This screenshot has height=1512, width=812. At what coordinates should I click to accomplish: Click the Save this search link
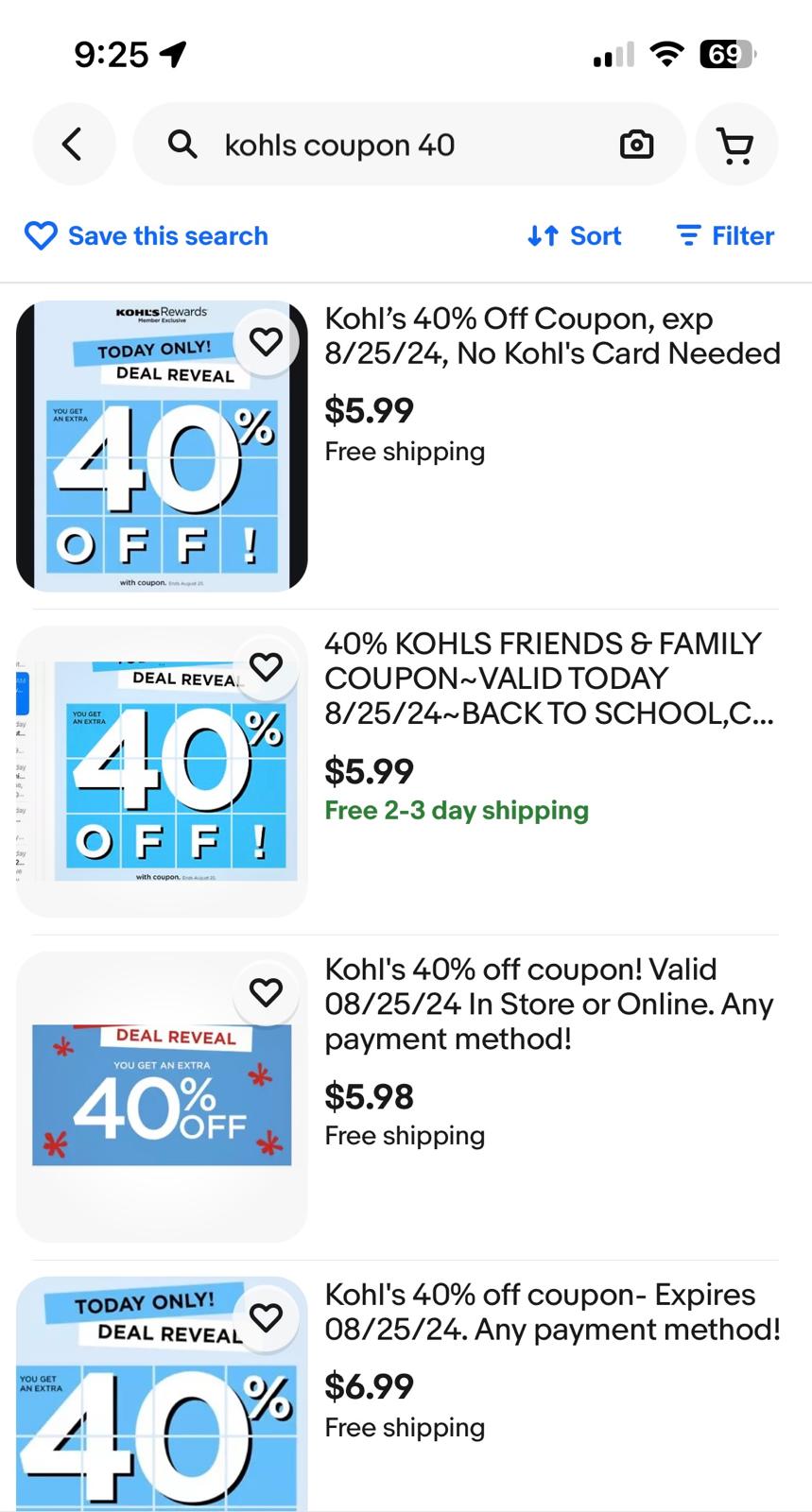click(167, 236)
